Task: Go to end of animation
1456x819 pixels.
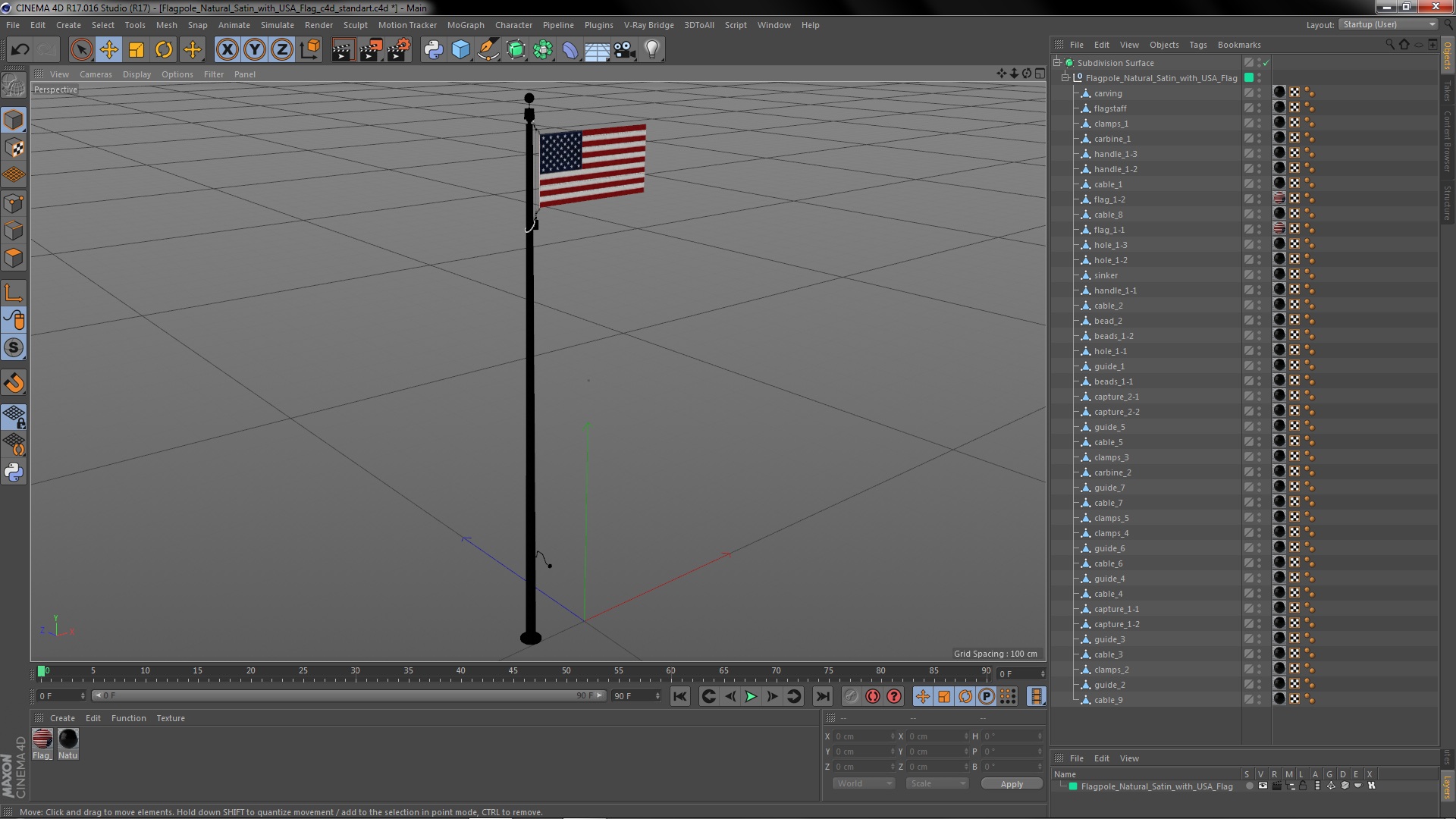Action: [x=822, y=696]
